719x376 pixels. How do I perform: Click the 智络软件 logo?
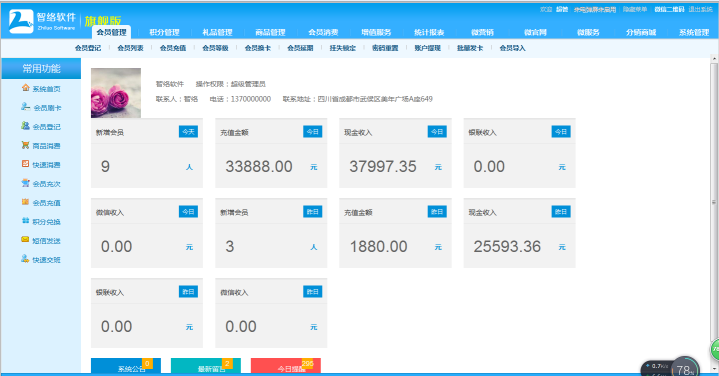(42, 21)
